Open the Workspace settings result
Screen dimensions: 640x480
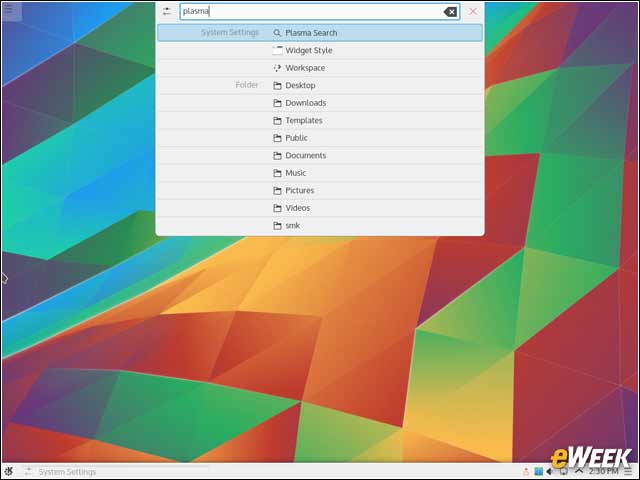coord(320,68)
